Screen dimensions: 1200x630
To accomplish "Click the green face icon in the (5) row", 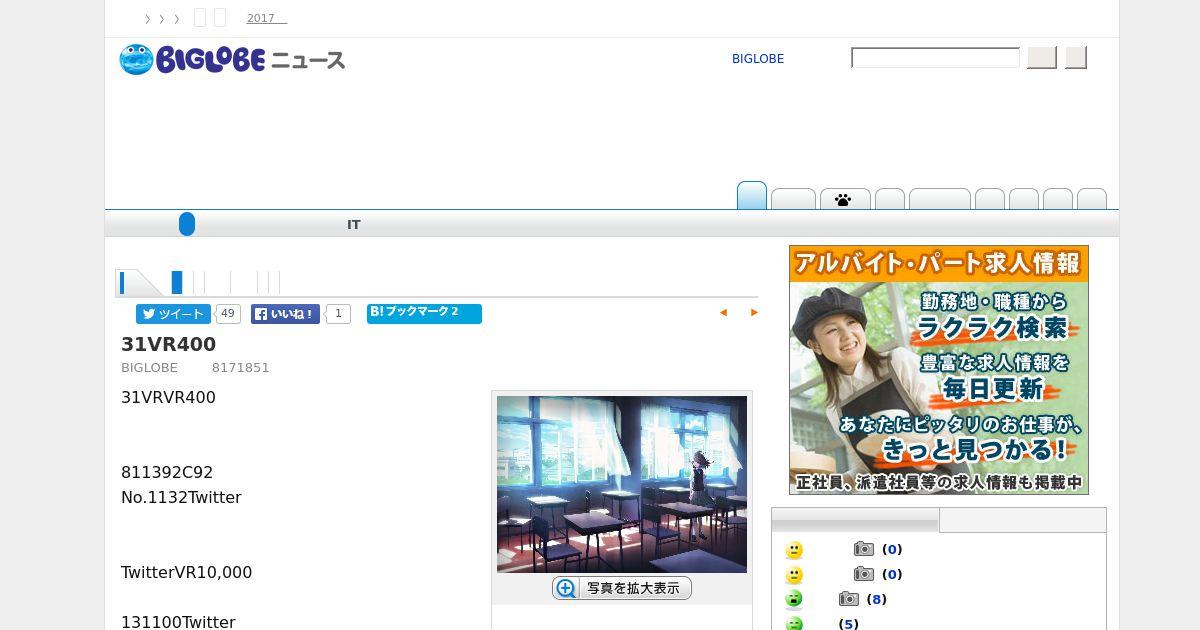I will 794,624.
